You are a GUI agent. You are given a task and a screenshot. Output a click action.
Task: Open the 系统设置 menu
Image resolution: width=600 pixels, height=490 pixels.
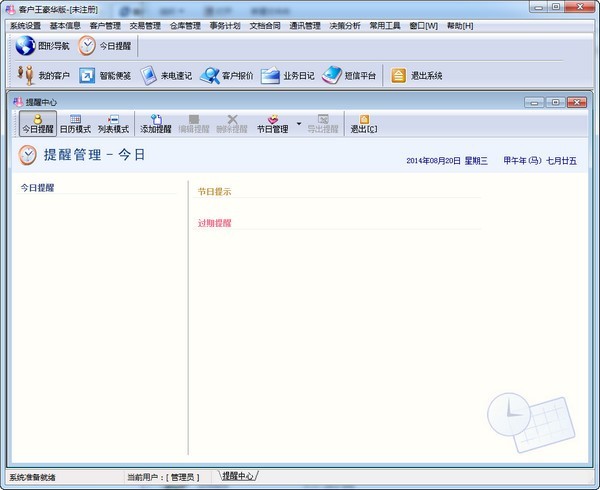coord(25,25)
